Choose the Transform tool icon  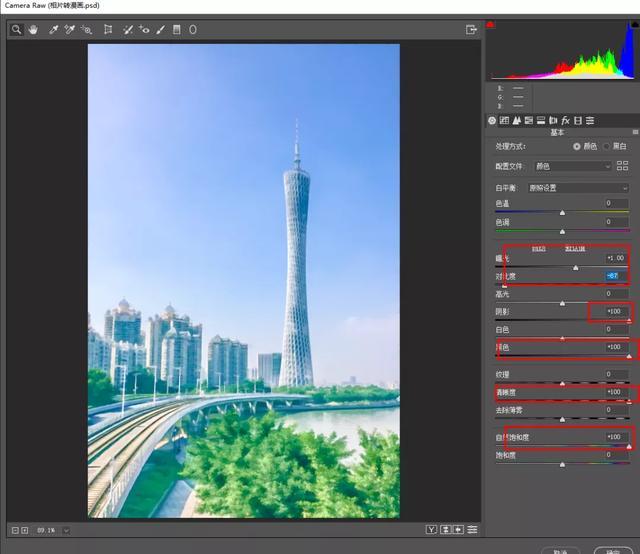pos(108,29)
